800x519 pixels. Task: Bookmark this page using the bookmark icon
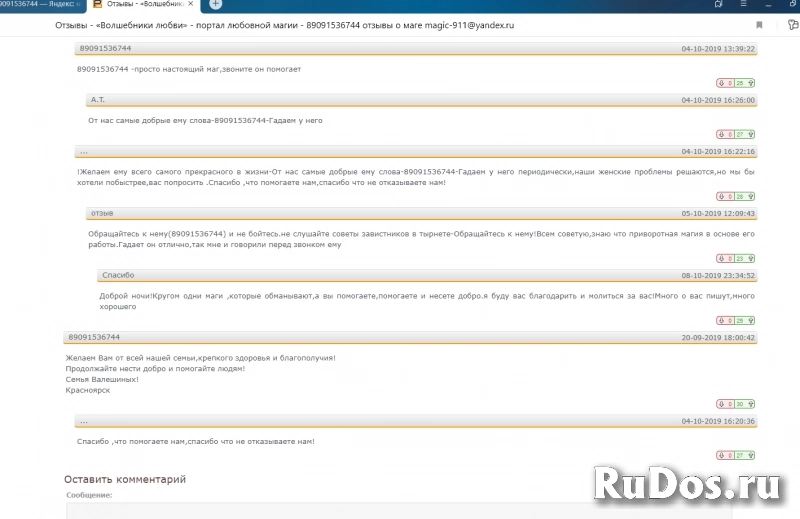(x=759, y=25)
